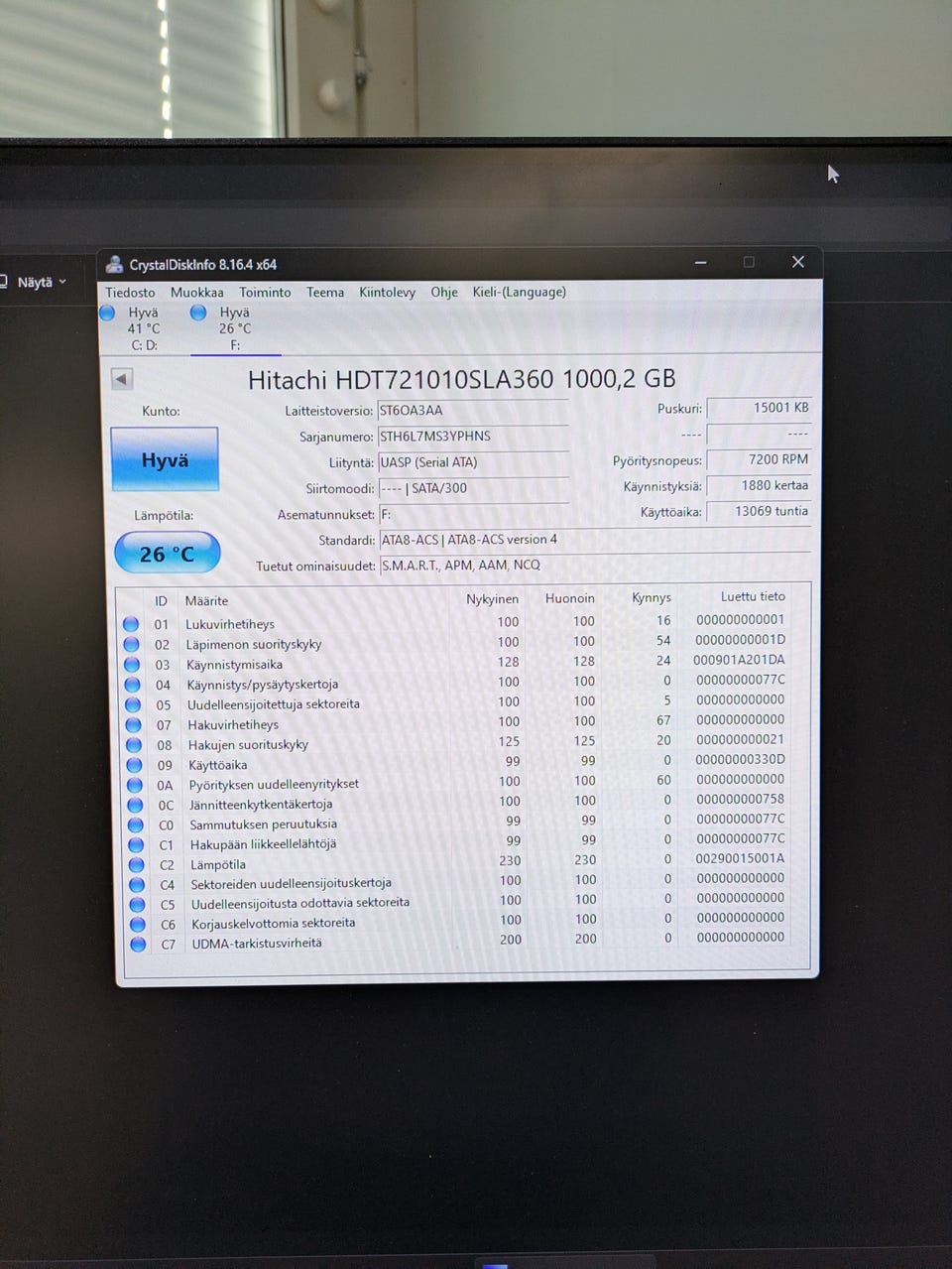Open the Kiintolevy menu
Image resolution: width=952 pixels, height=1269 pixels.
(x=387, y=293)
